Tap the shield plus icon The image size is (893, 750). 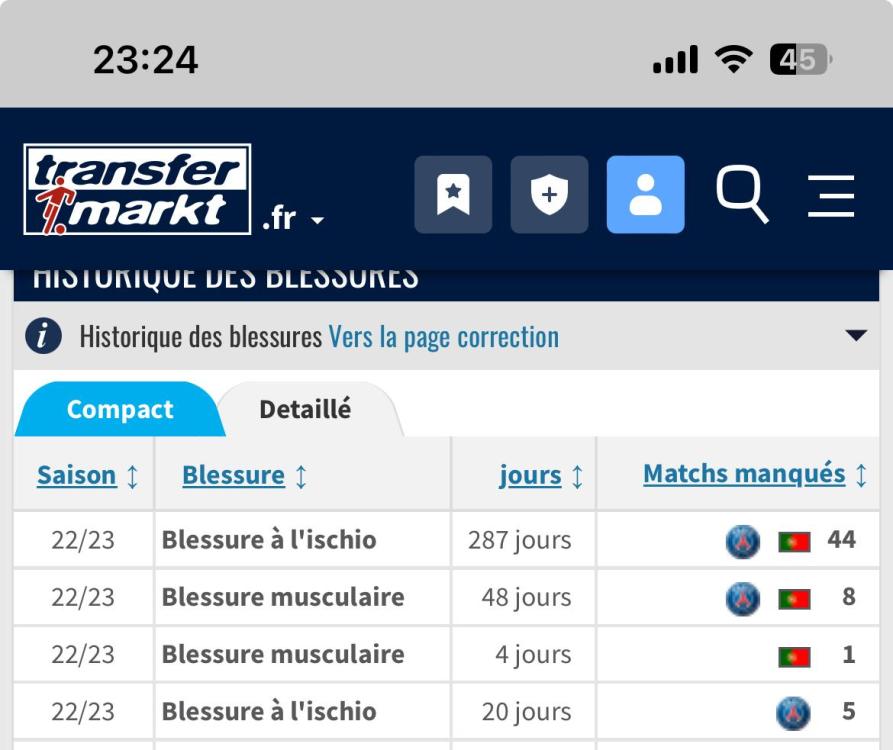tap(549, 194)
